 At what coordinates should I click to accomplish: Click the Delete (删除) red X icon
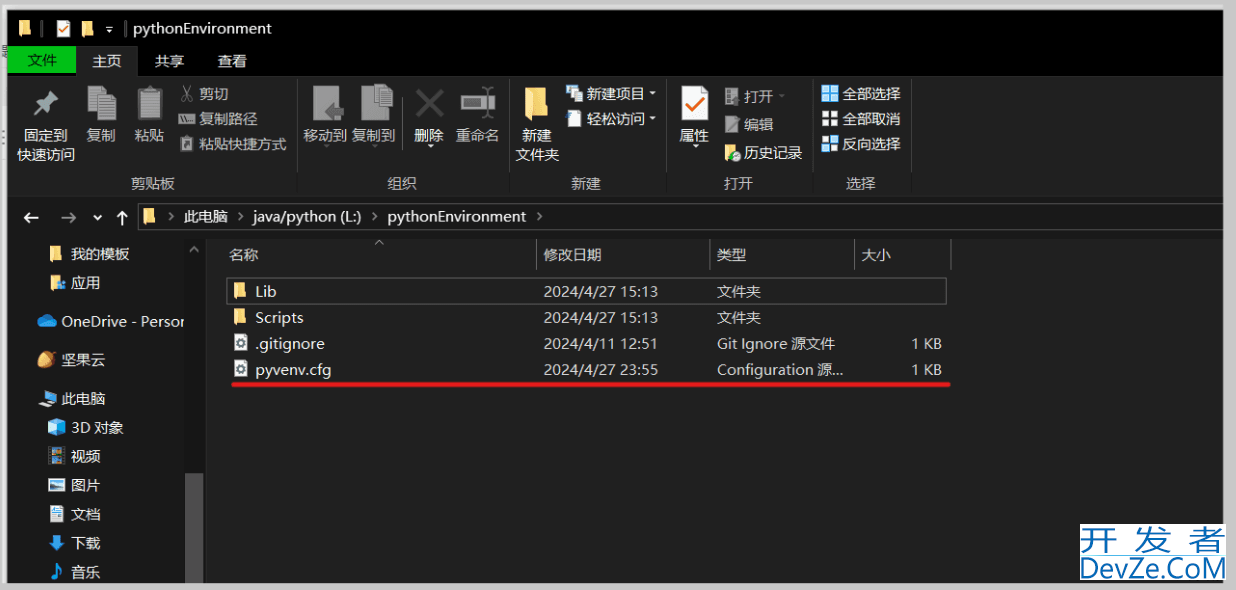429,103
